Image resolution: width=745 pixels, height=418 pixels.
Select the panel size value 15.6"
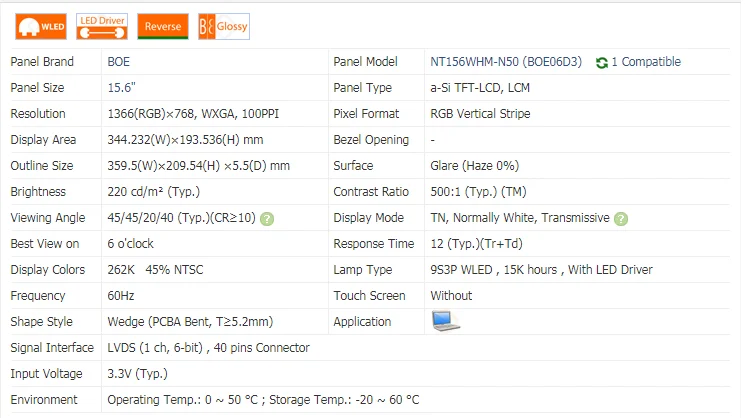pyautogui.click(x=122, y=88)
